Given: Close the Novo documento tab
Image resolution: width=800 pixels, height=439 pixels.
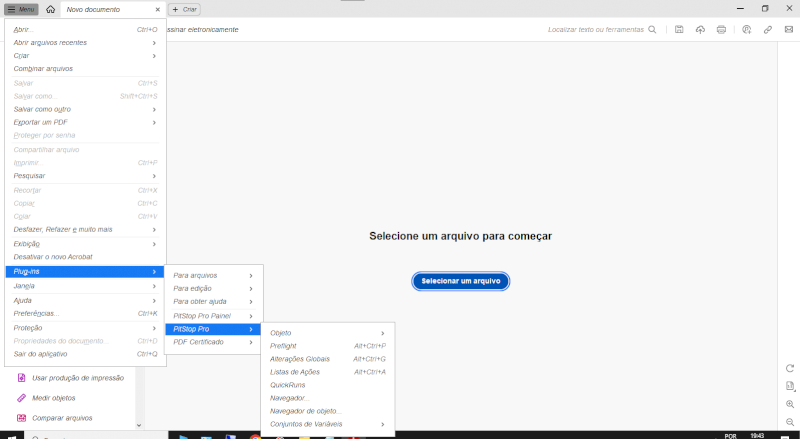Looking at the screenshot, I should coord(157,9).
